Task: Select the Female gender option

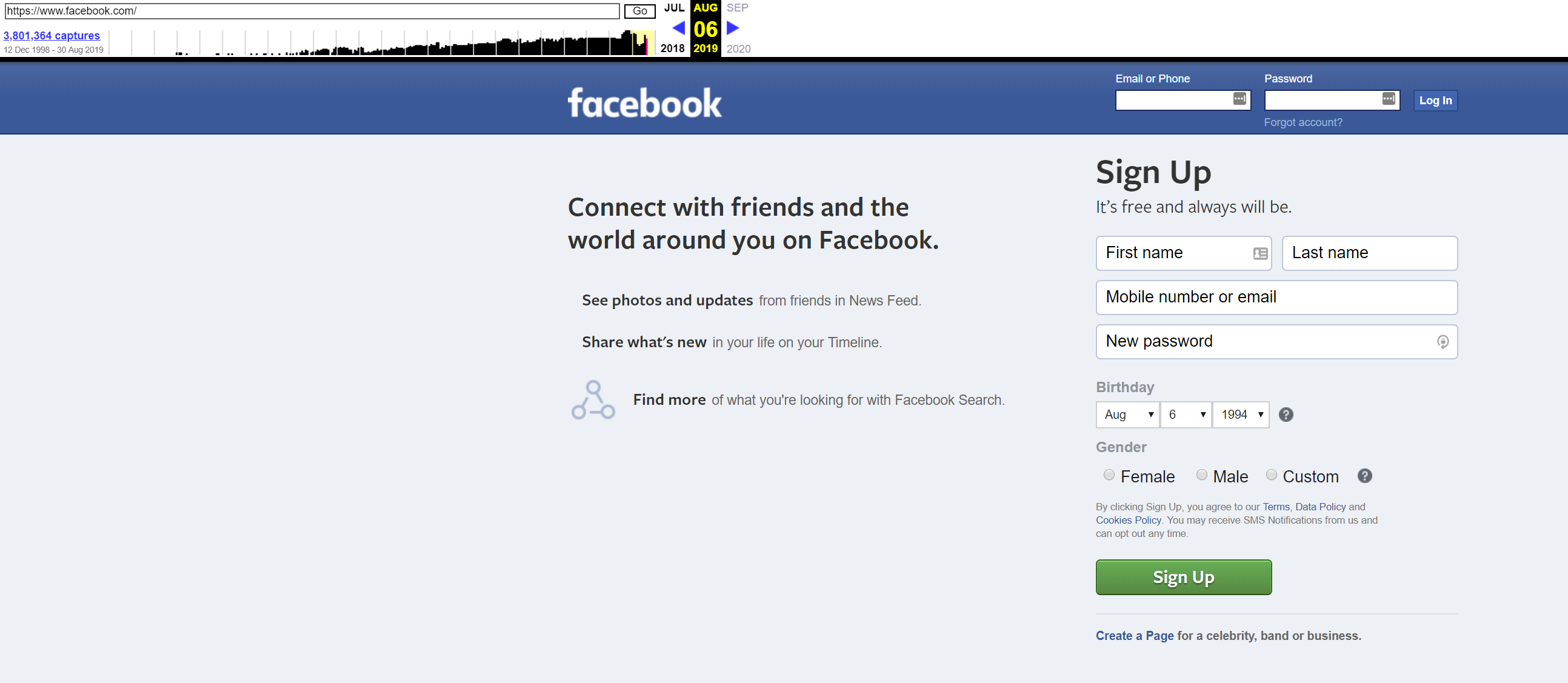Action: 1109,475
